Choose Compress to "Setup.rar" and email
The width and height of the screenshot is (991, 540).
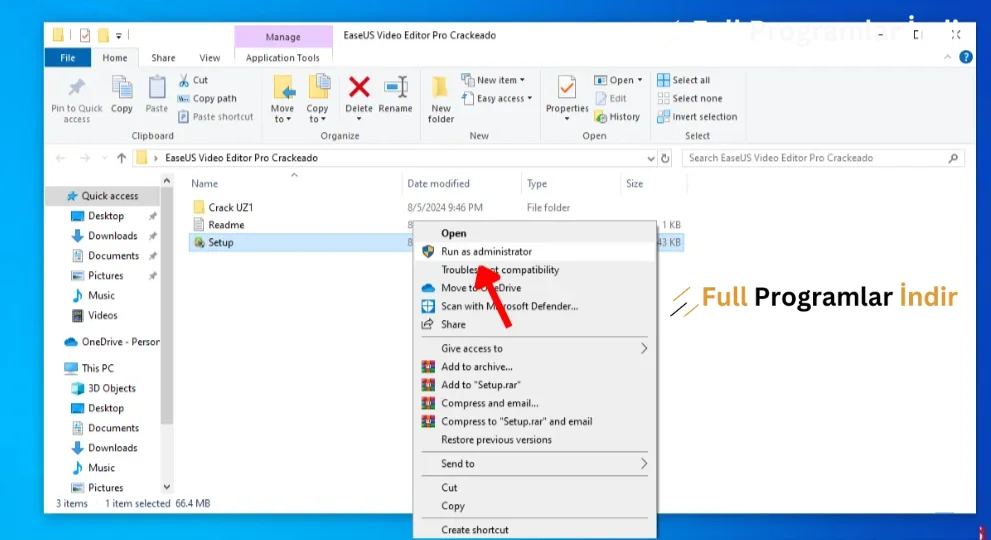pyautogui.click(x=535, y=422)
